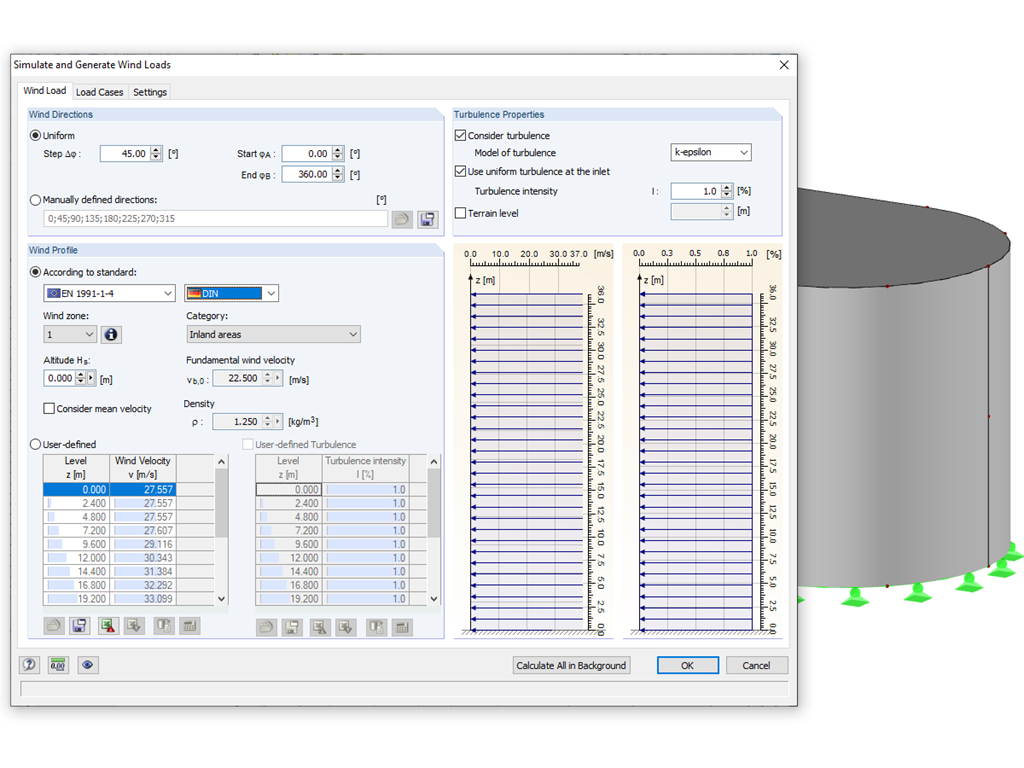This screenshot has width=1024, height=768.
Task: Open a saved wind direction list file
Action: [402, 218]
